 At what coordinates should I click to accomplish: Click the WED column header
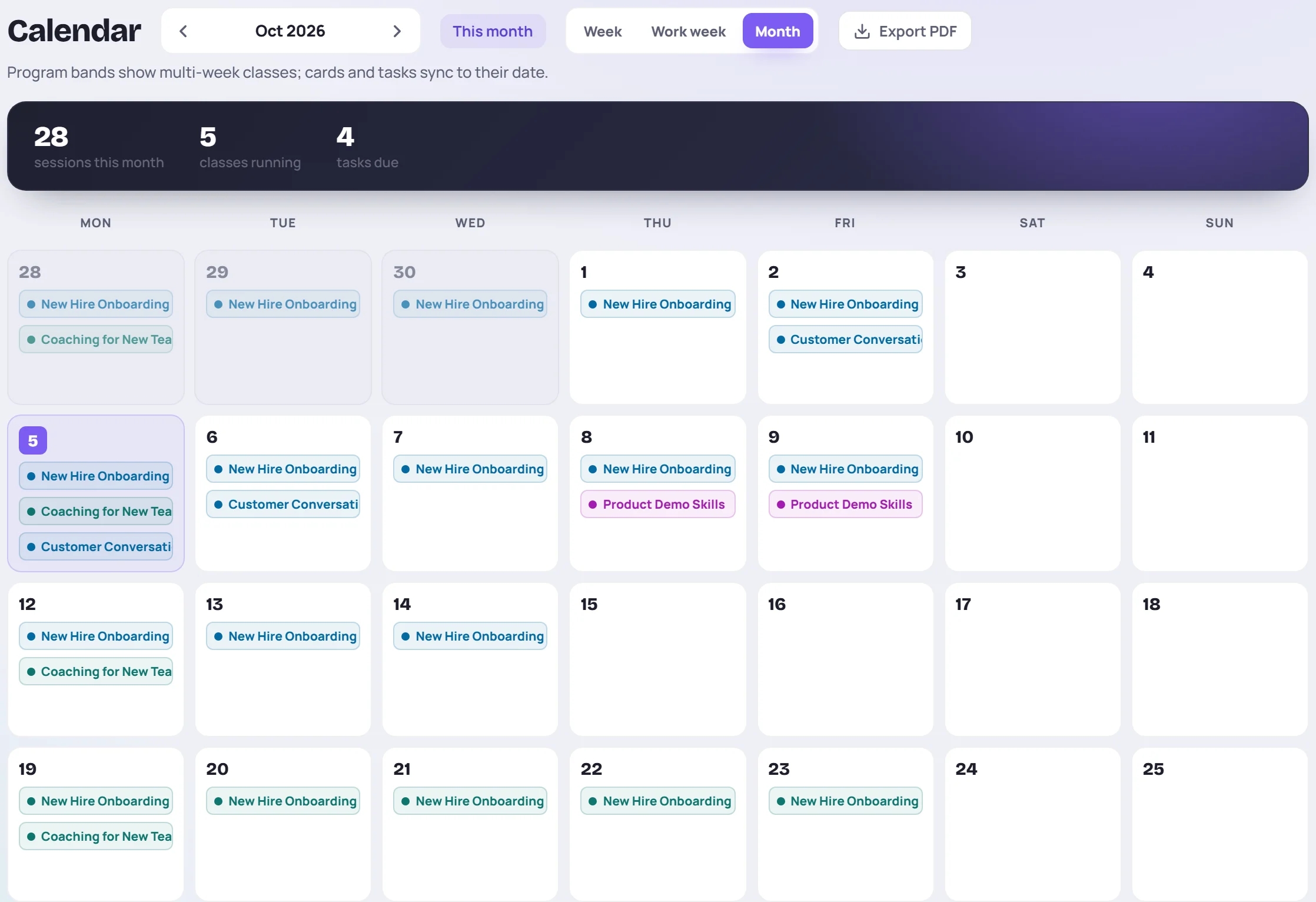click(470, 223)
